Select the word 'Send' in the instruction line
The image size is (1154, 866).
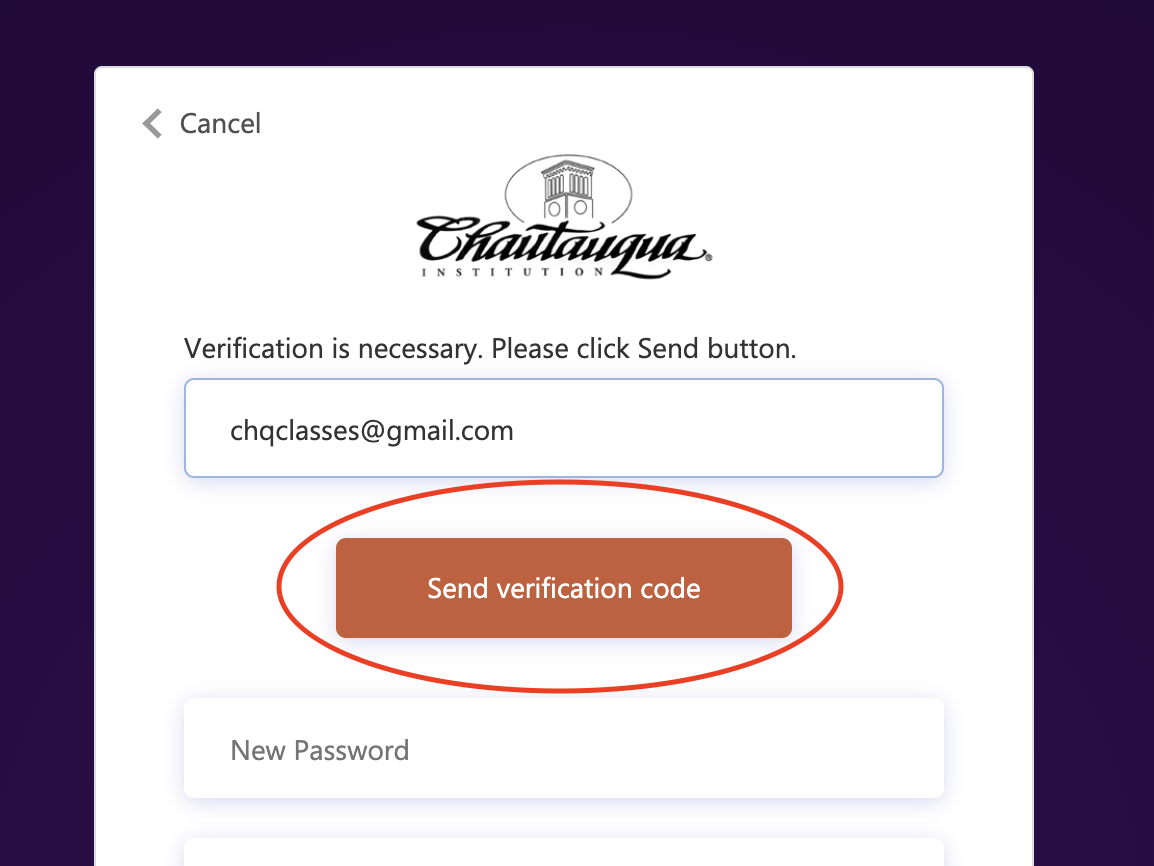click(x=668, y=349)
